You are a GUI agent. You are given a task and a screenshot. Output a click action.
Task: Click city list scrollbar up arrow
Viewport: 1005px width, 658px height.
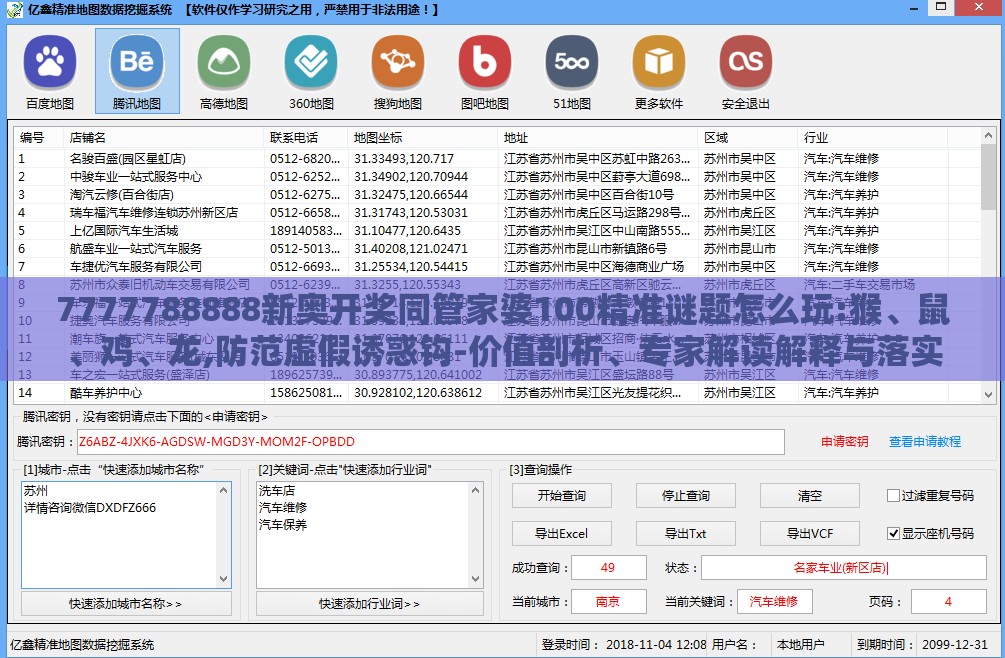[x=224, y=490]
